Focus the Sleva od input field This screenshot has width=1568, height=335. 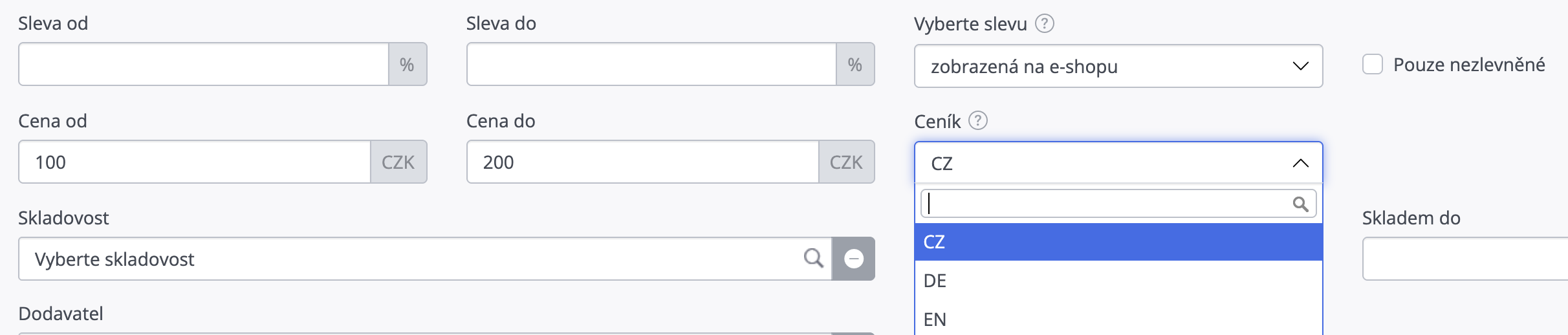tap(203, 64)
